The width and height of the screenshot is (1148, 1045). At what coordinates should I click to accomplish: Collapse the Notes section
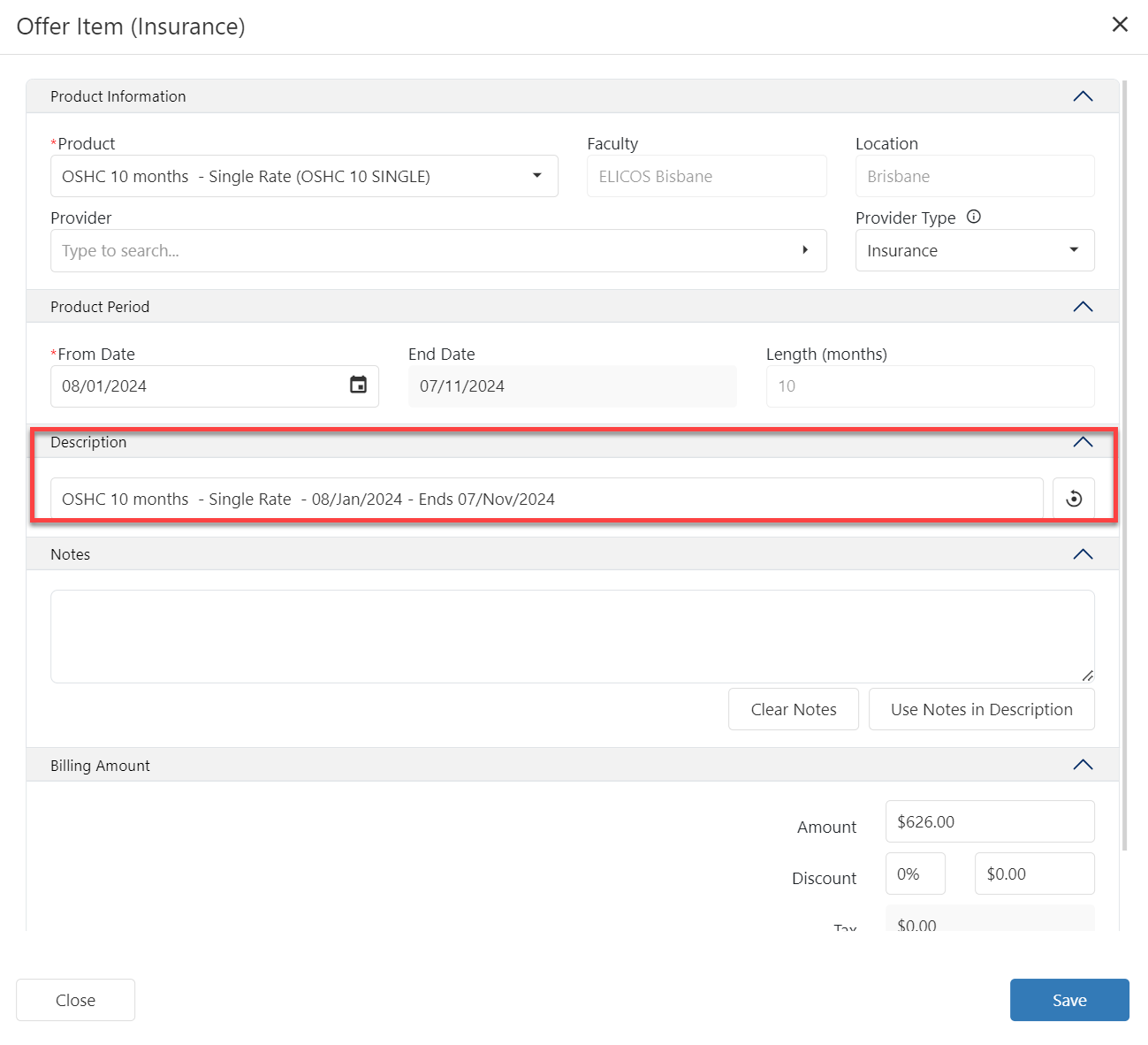[x=1083, y=554]
